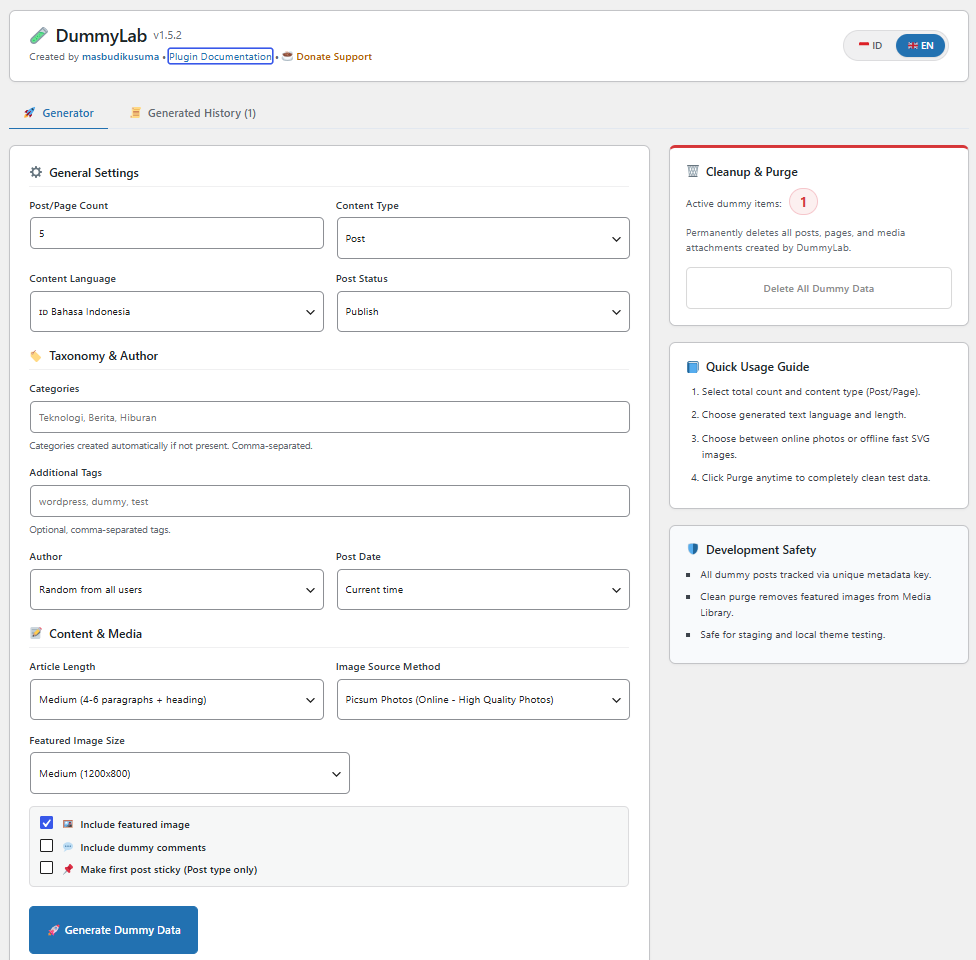Enable the Make first post sticky checkbox
Image resolution: width=976 pixels, height=960 pixels.
click(47, 867)
